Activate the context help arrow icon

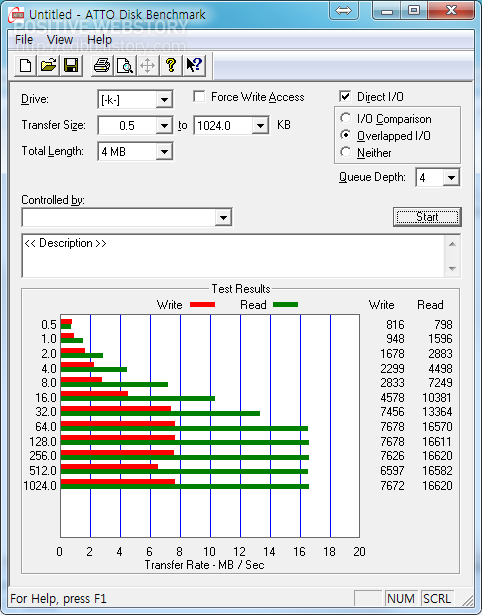click(x=194, y=66)
